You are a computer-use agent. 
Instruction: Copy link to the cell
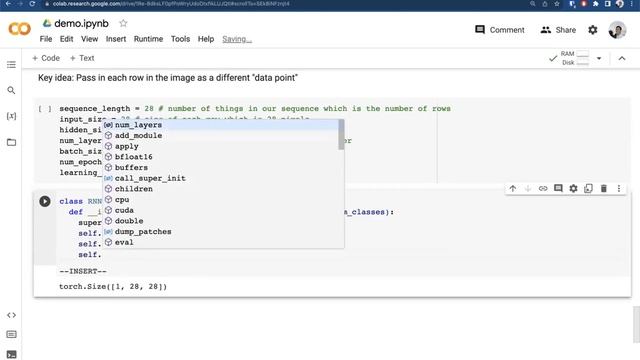[543, 188]
